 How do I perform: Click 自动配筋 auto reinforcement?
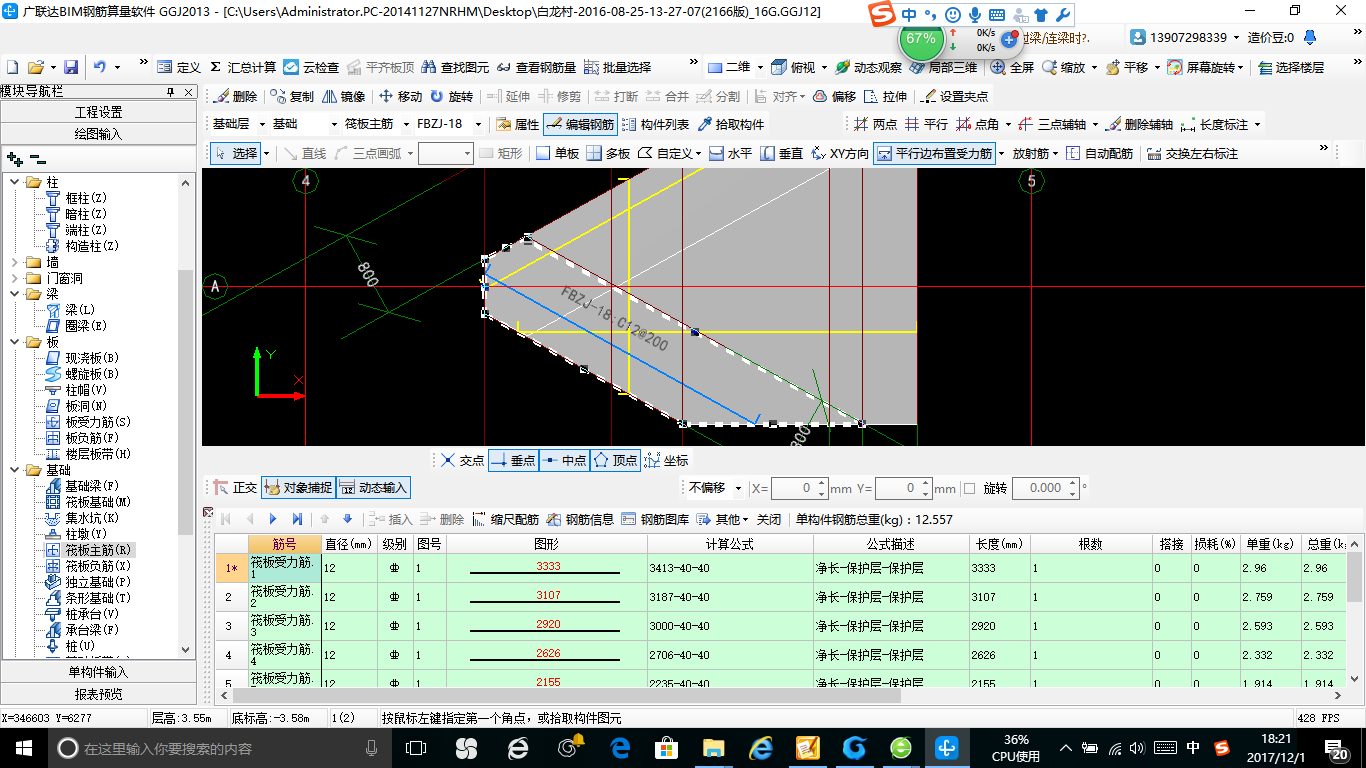click(x=1099, y=153)
